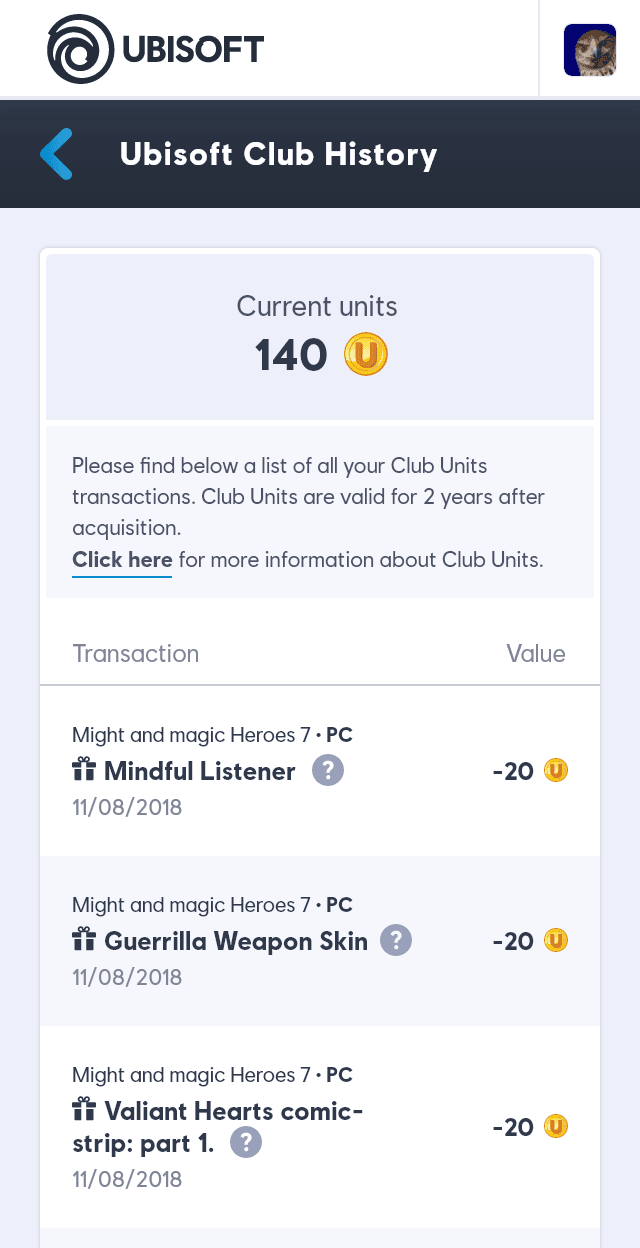This screenshot has width=640, height=1248.
Task: Go back using the blue chevron arrow
Action: tap(57, 154)
